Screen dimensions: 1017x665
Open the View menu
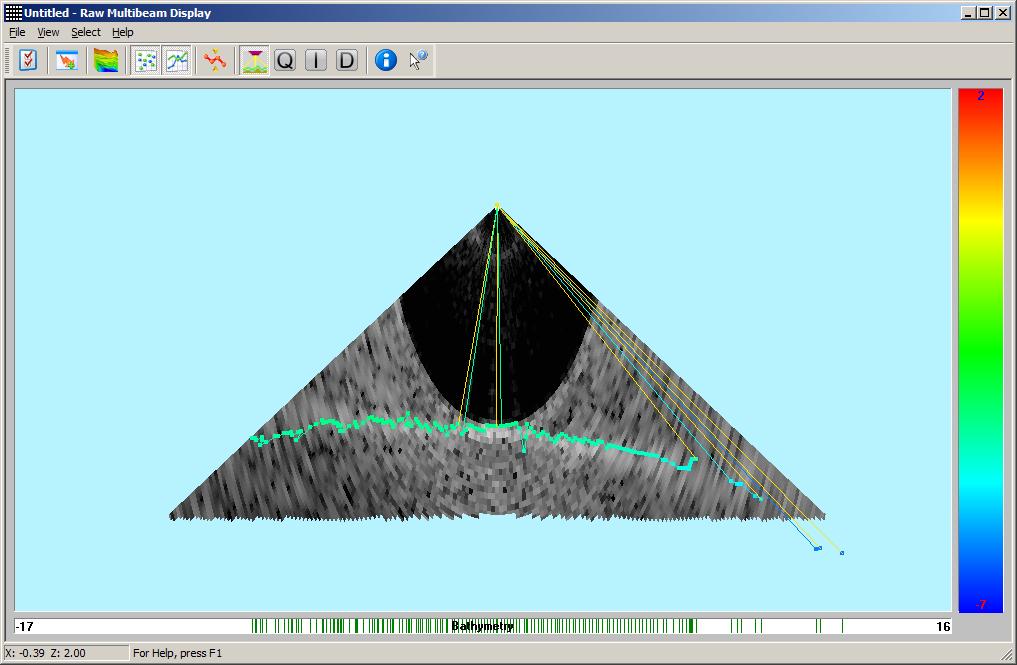click(48, 32)
